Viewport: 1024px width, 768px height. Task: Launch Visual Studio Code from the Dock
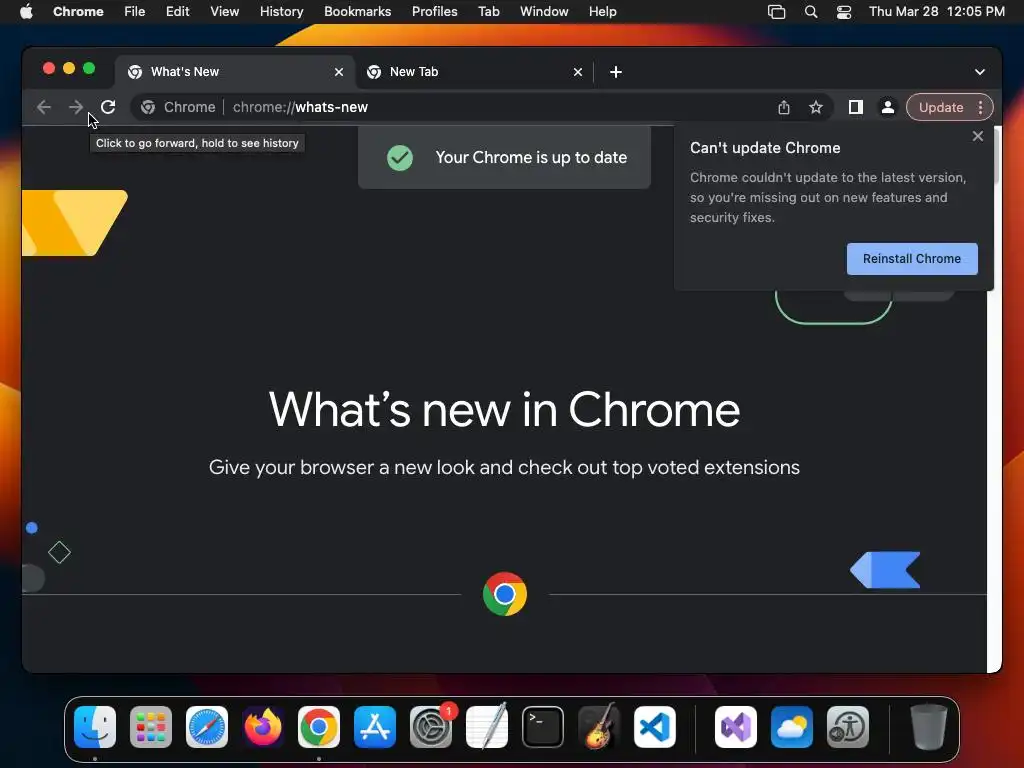[x=655, y=726]
